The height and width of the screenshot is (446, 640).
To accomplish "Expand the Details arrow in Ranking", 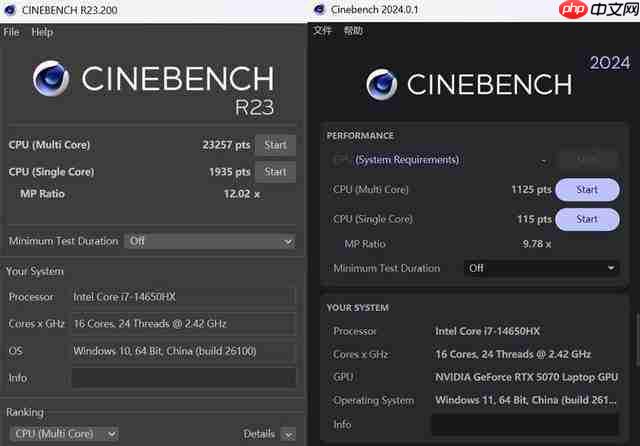I will tap(288, 434).
